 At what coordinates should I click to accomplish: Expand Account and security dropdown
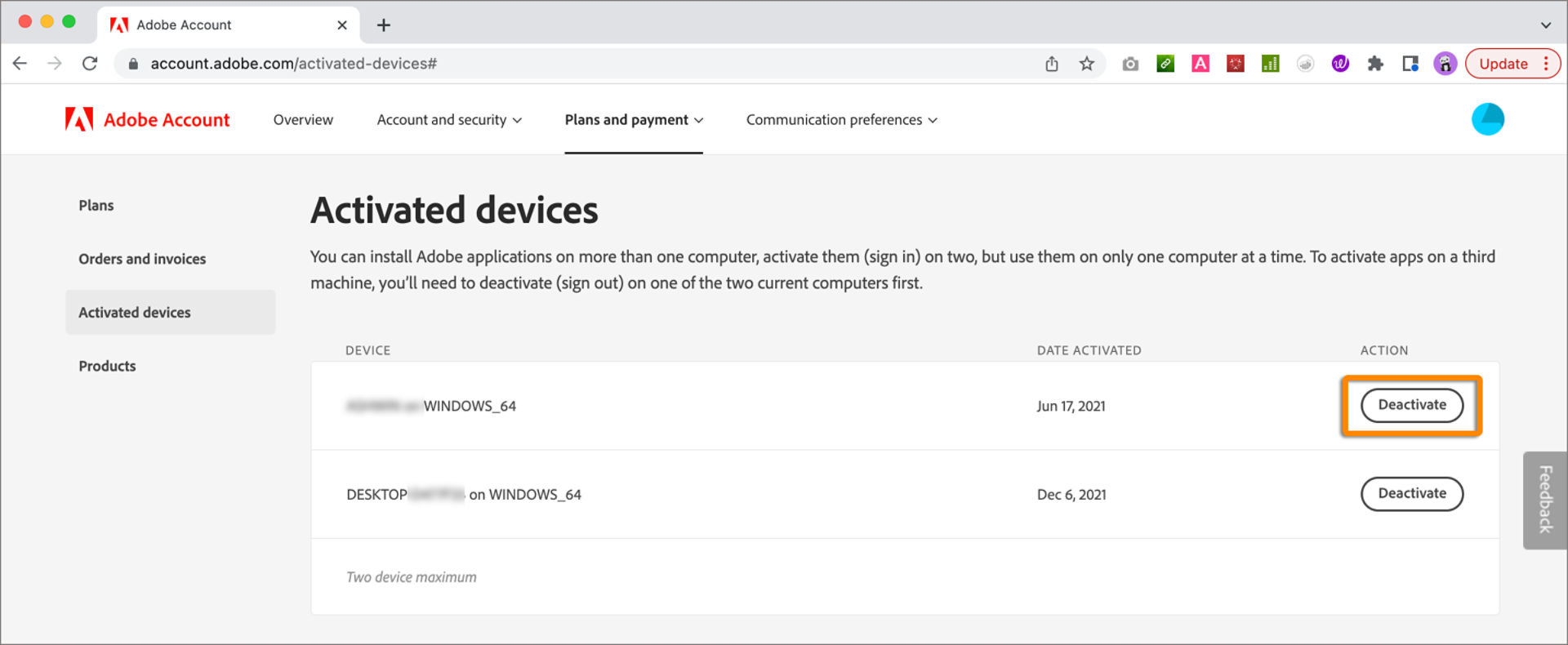(x=448, y=120)
